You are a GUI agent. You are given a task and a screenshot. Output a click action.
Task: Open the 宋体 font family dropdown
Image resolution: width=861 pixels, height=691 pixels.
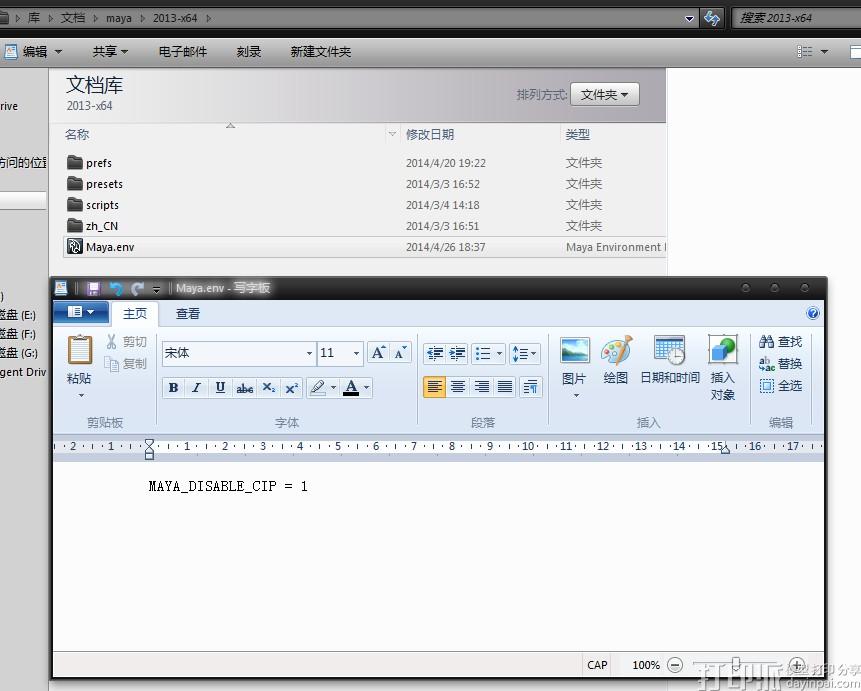click(310, 353)
